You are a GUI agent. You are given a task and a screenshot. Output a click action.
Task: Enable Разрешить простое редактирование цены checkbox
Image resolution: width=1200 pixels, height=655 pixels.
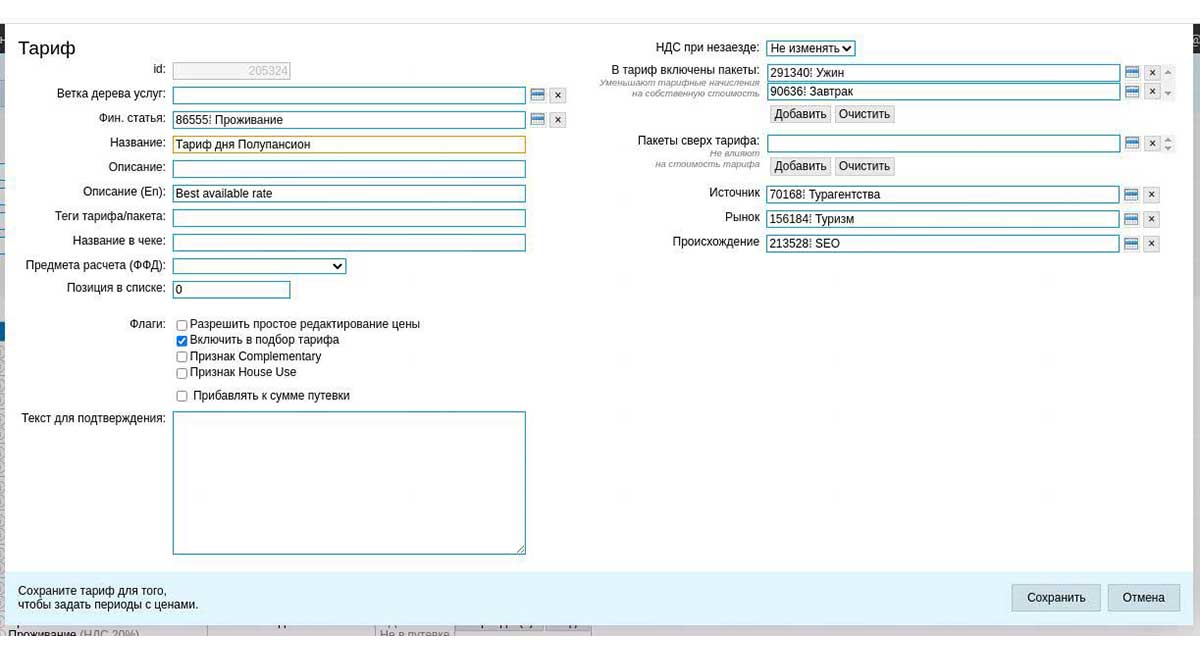pos(182,325)
